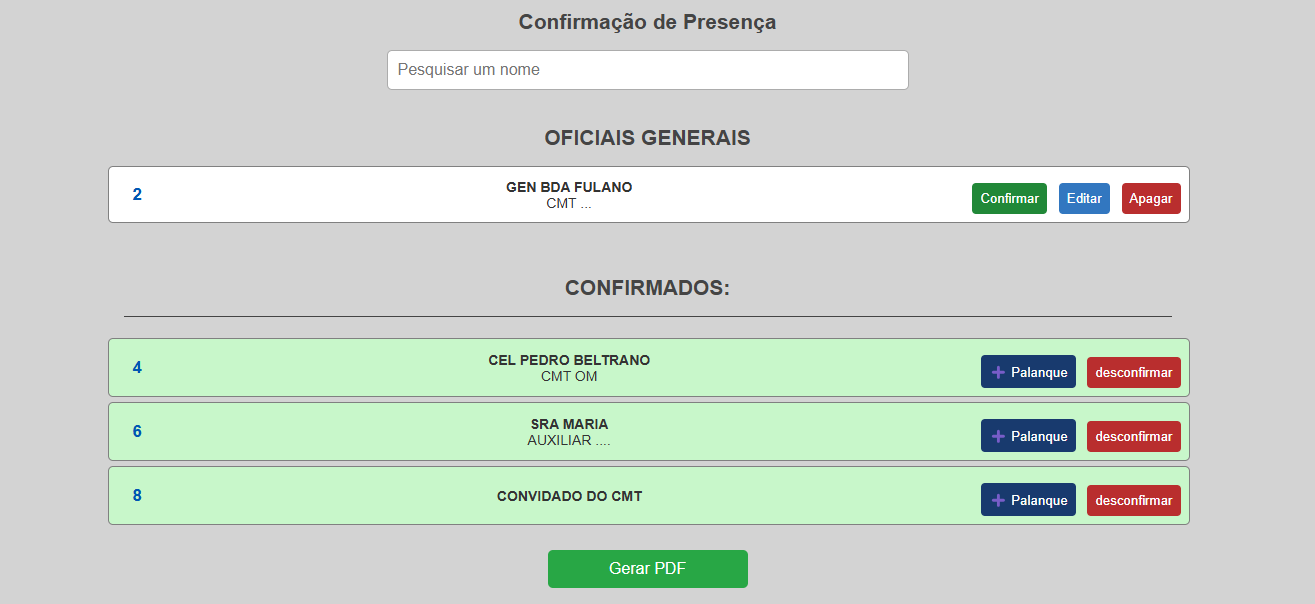The width and height of the screenshot is (1315, 604).
Task: Click plus icon on CEL PEDRO BELTRANO's Palanque button
Action: tap(998, 373)
